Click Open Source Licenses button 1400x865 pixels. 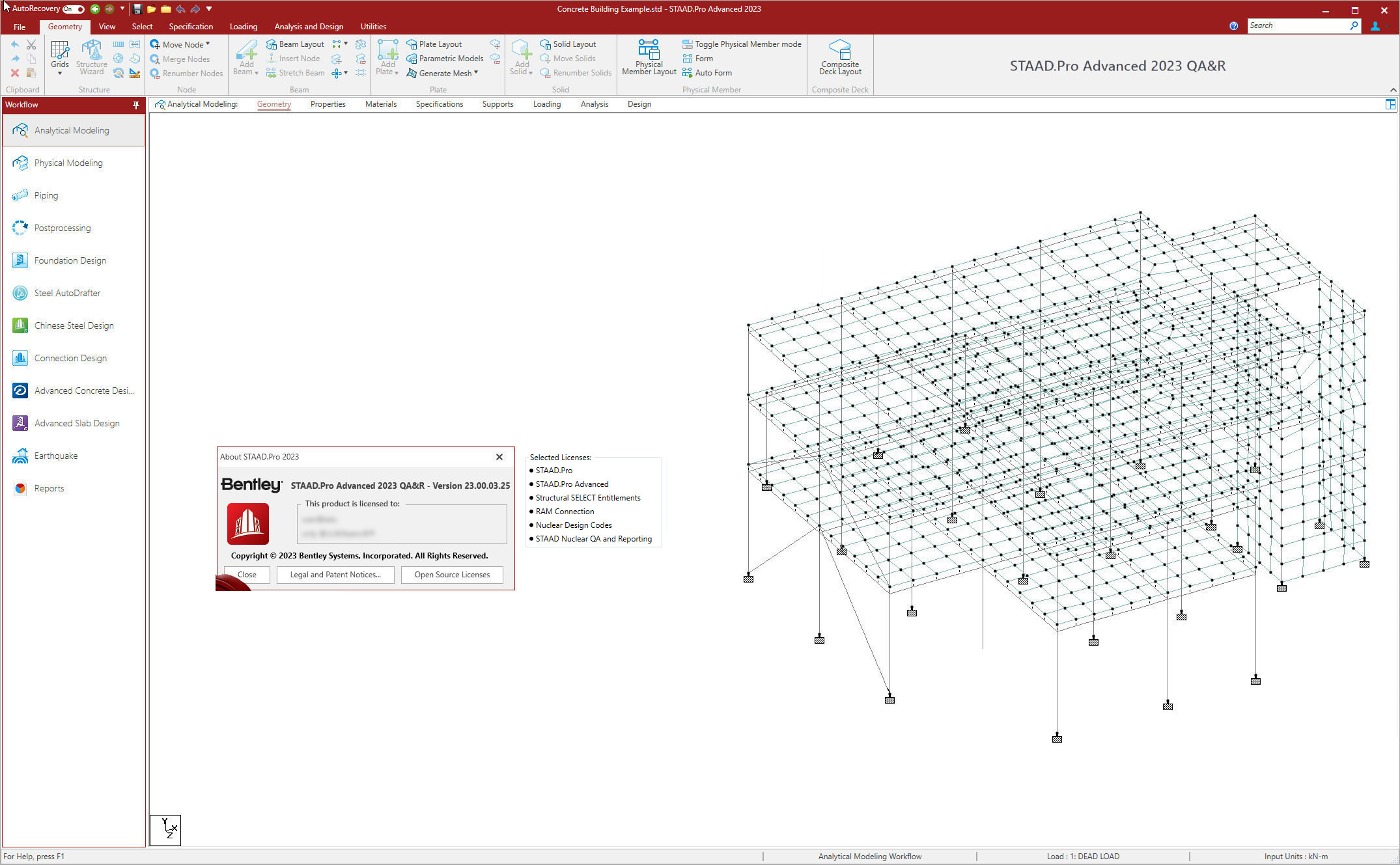pos(452,575)
